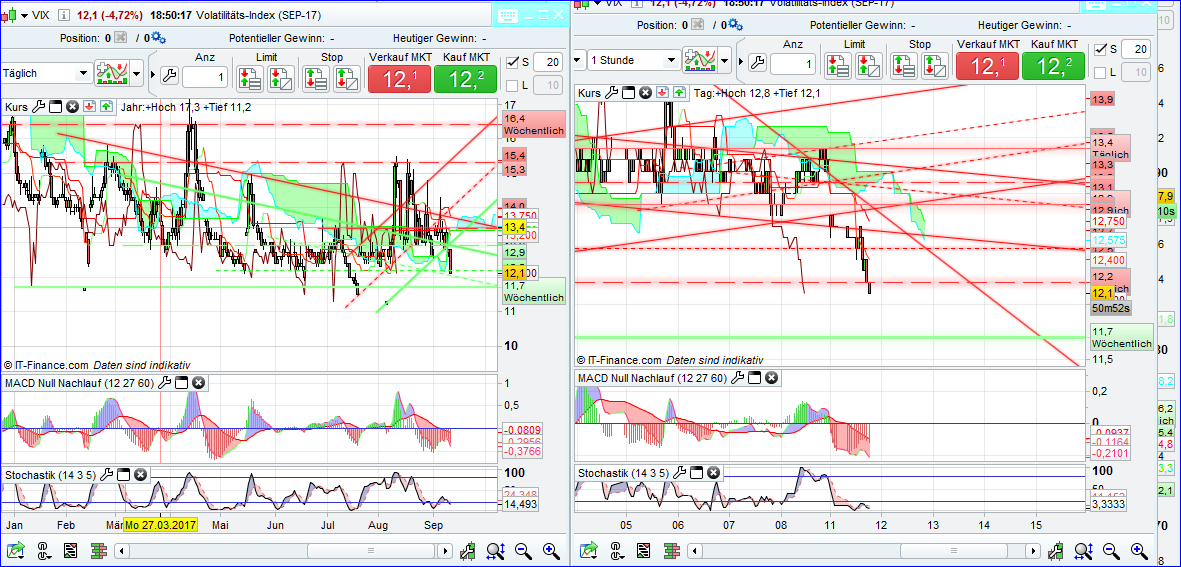Click first Limit order icon in left window
This screenshot has width=1181, height=567.
(249, 78)
